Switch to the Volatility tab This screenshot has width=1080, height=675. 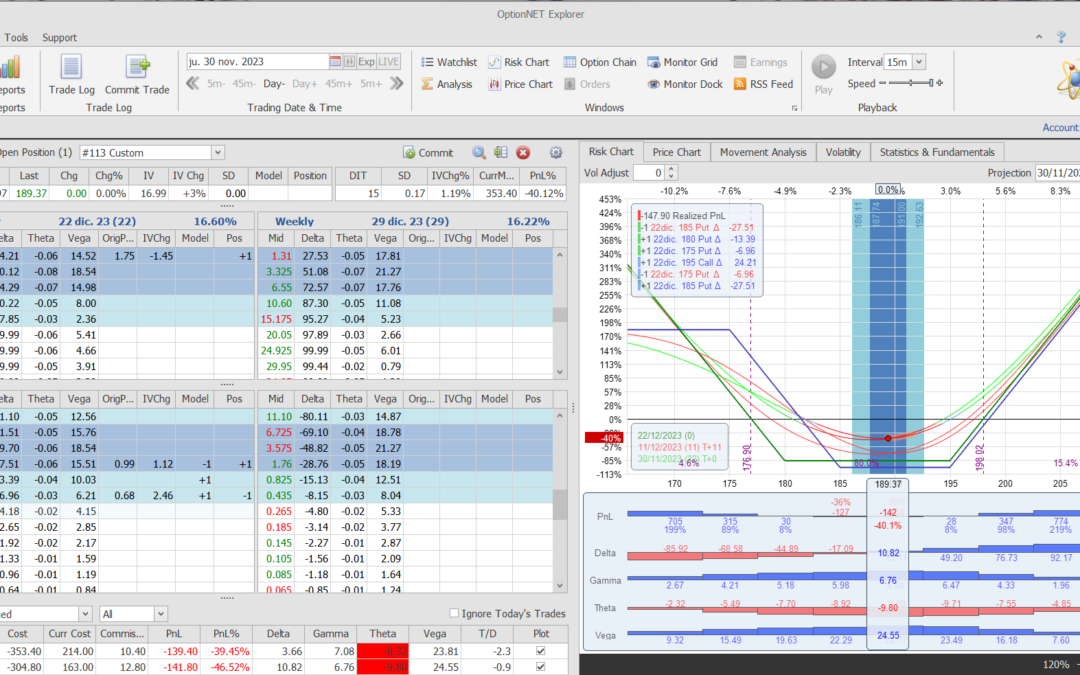pos(842,152)
